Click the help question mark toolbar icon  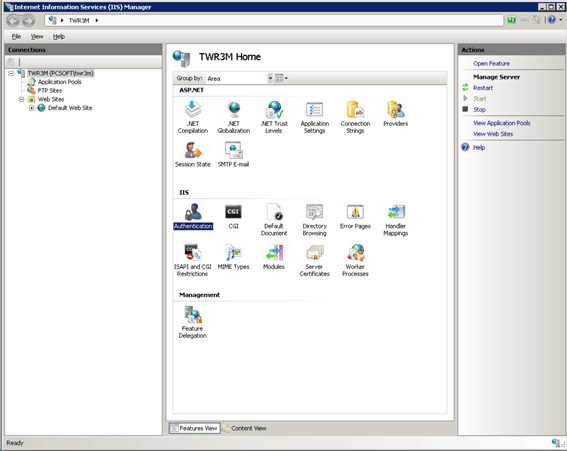pos(551,20)
